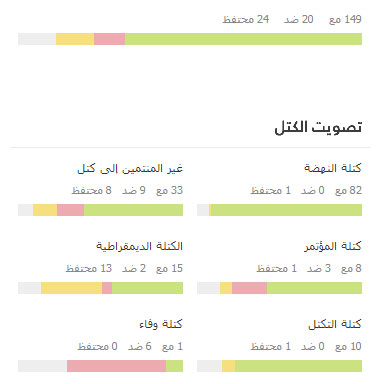Click the yellow 24 abstained segment of the top overall bar
Image resolution: width=392 pixels, height=384 pixels.
tap(75, 39)
